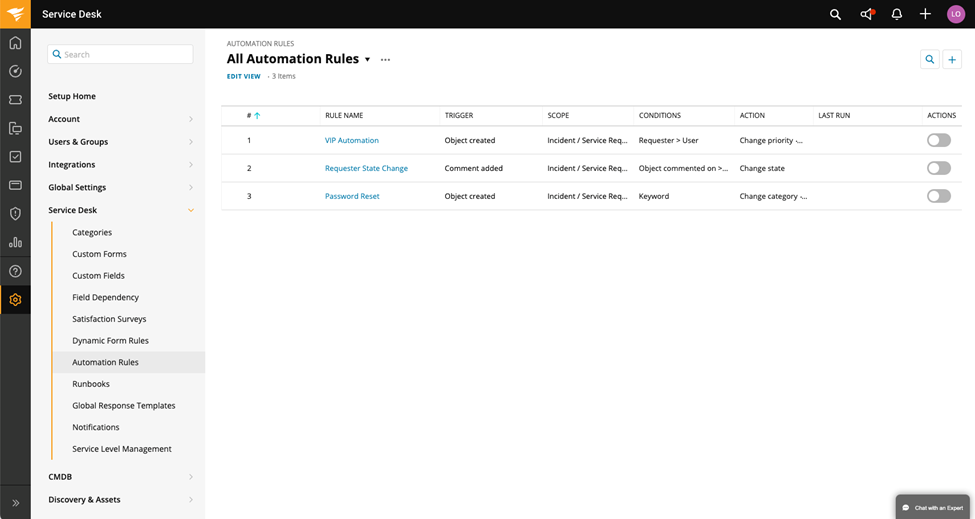
Task: Open the Service Catalog icon in rail
Action: tap(15, 129)
